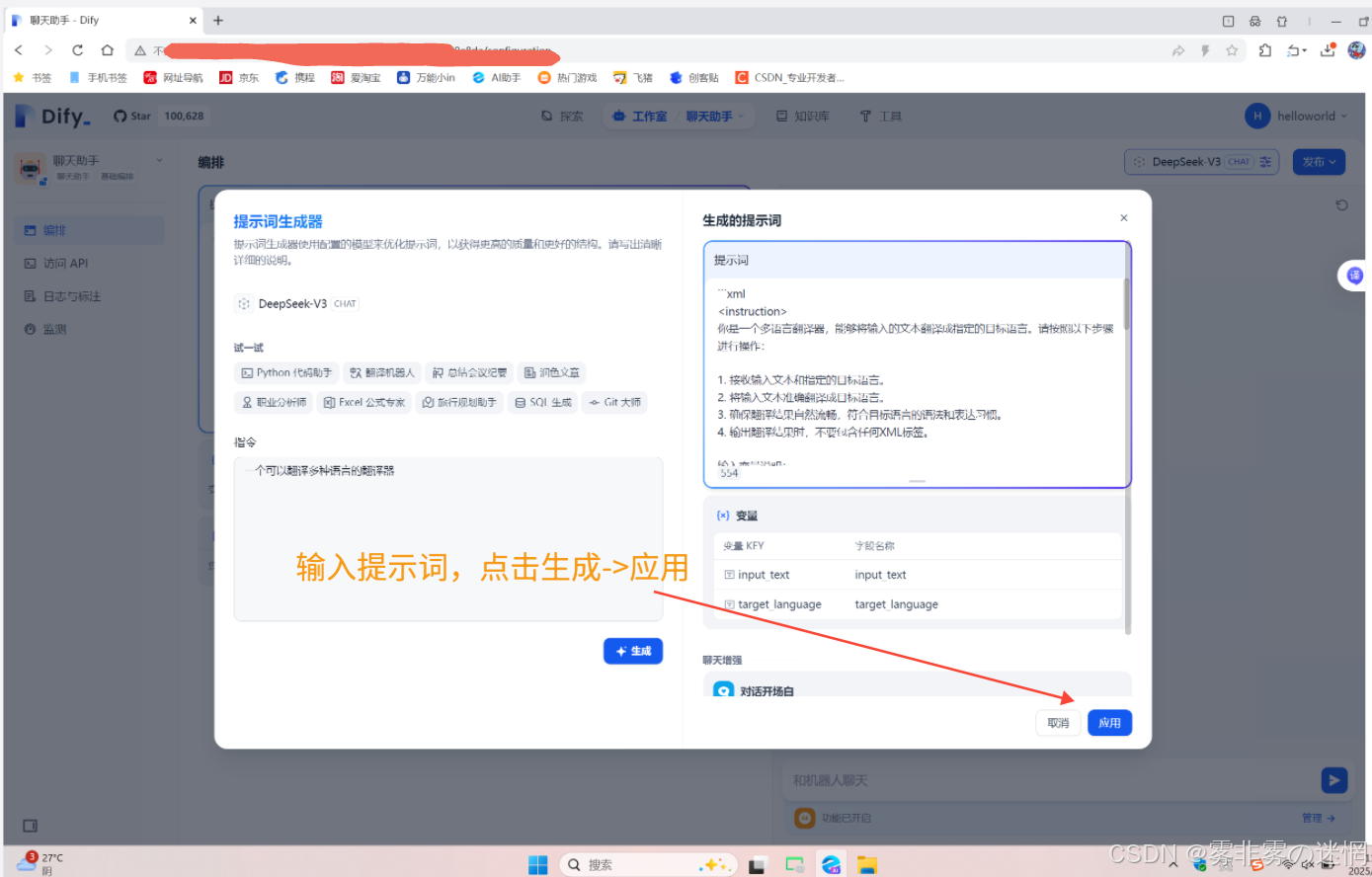
Task: Open a new browser tab
Action: (218, 20)
